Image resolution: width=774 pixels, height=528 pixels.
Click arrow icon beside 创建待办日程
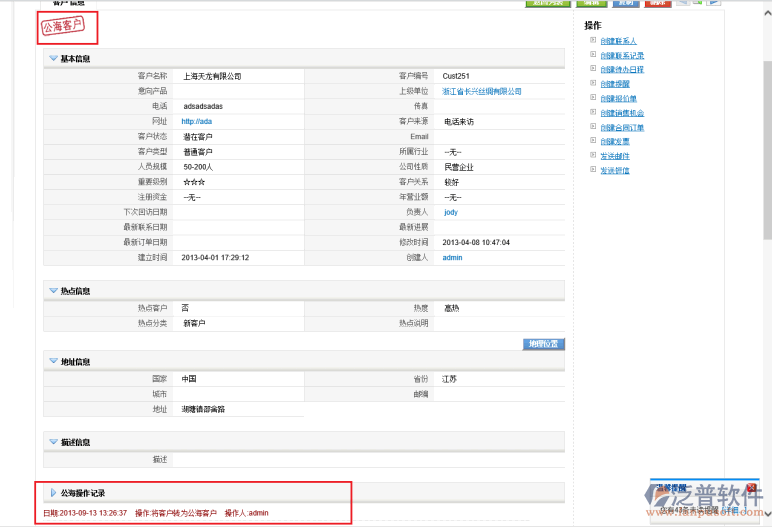click(x=593, y=69)
